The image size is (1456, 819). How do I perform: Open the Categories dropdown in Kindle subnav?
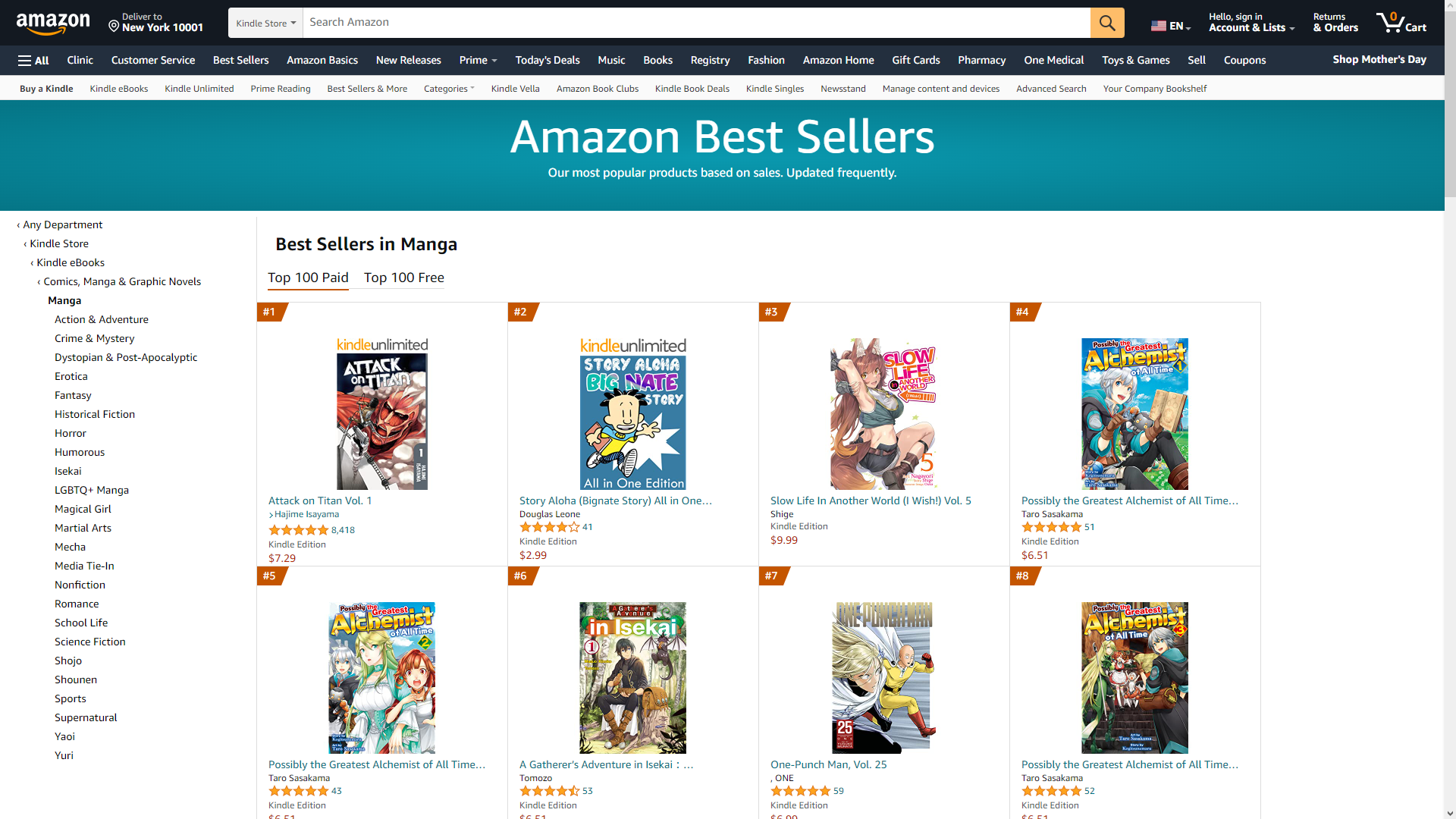[449, 89]
